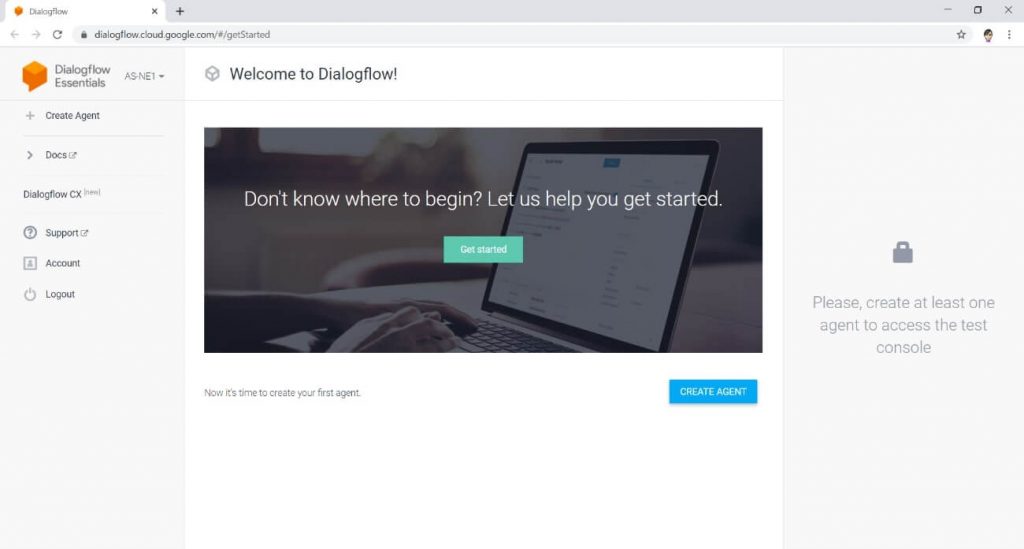Click the site padlock icon in address bar

point(84,35)
